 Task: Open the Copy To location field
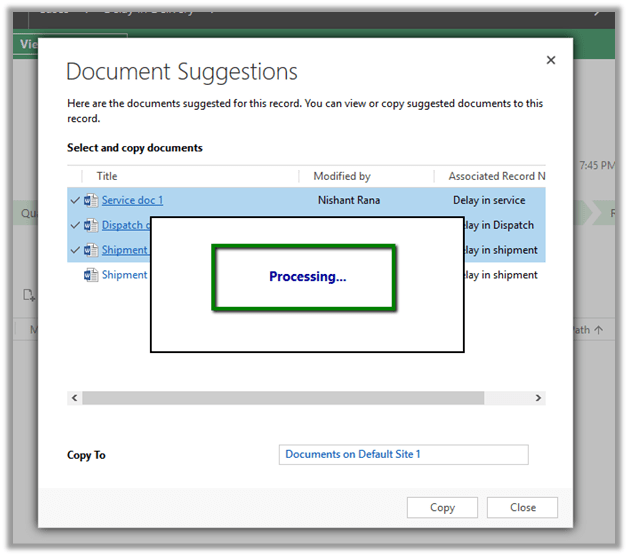(403, 455)
